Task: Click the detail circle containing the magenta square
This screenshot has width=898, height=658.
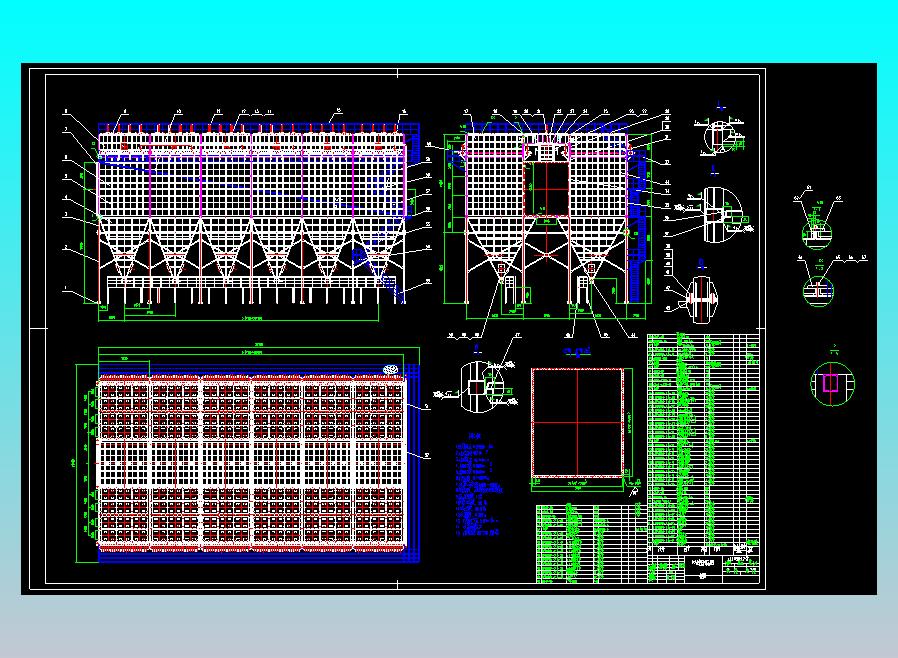Action: pyautogui.click(x=833, y=384)
